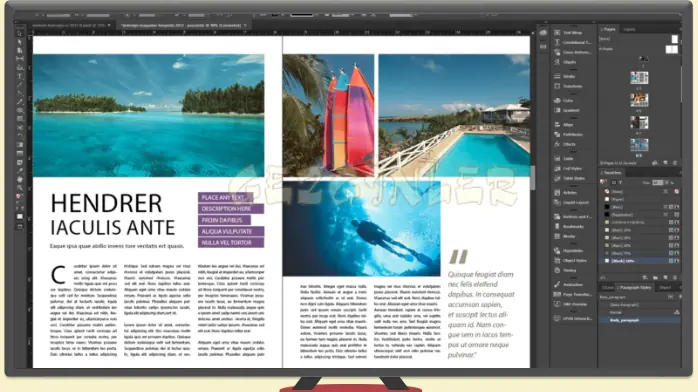Image resolution: width=698 pixels, height=392 pixels.
Task: Select the Free Transform tool
Action: (x=20, y=136)
